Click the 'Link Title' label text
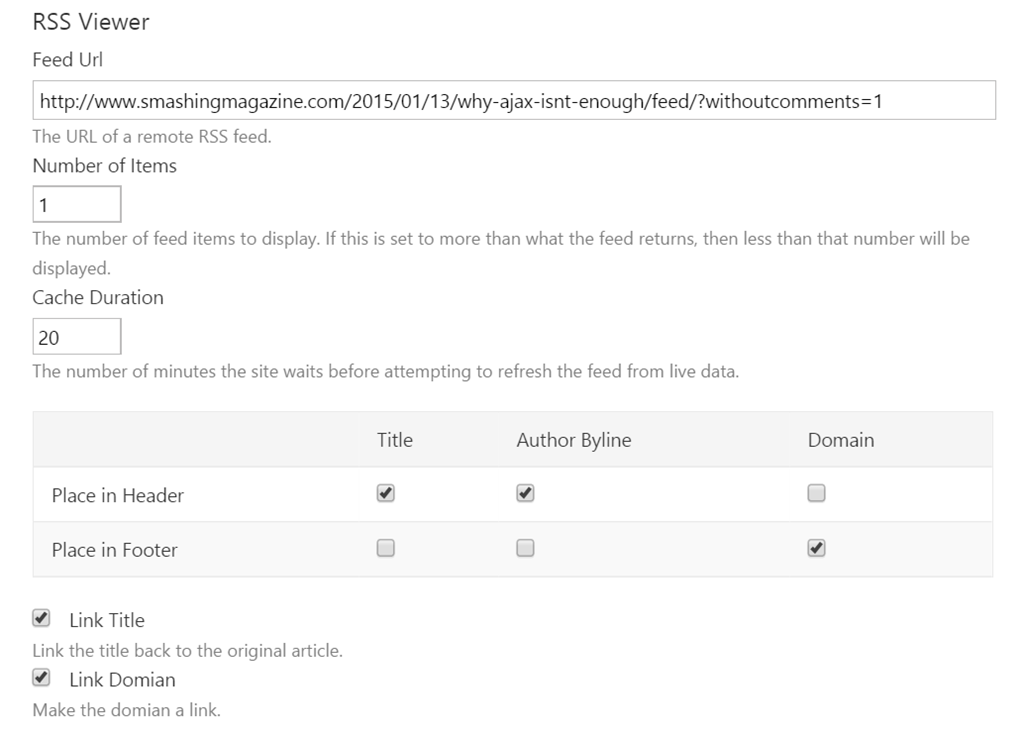This screenshot has width=1024, height=738. pyautogui.click(x=107, y=620)
